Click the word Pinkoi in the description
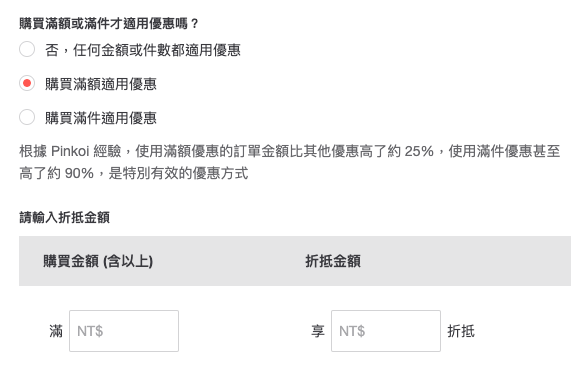 70,151
